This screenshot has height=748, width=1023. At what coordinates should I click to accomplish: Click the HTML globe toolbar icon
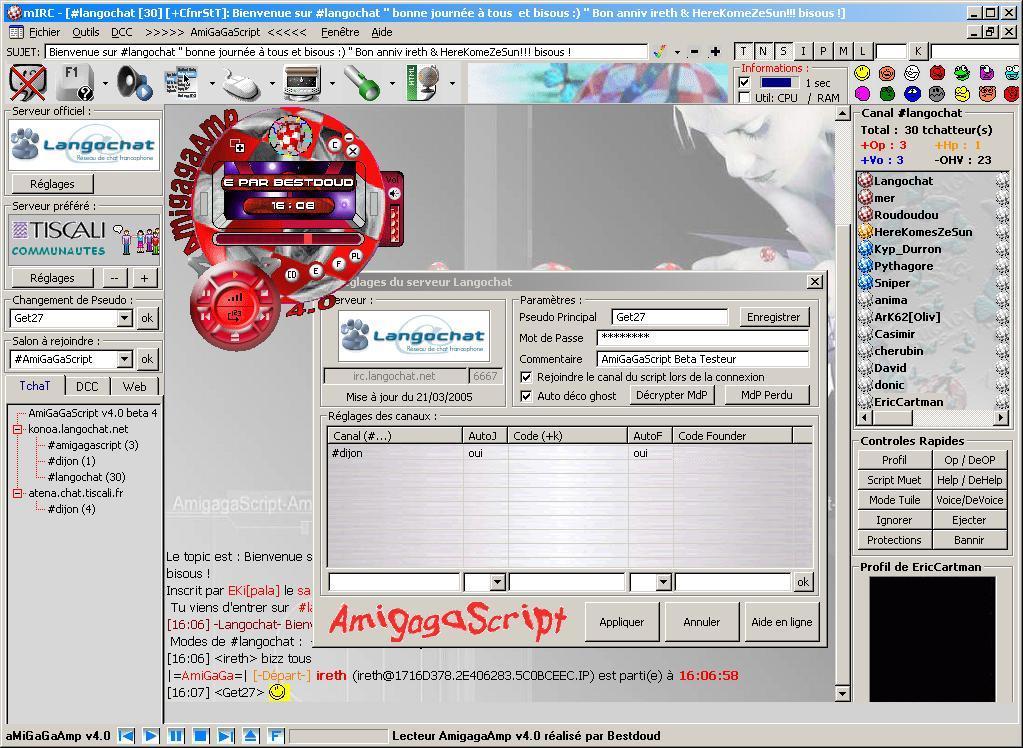pos(423,83)
